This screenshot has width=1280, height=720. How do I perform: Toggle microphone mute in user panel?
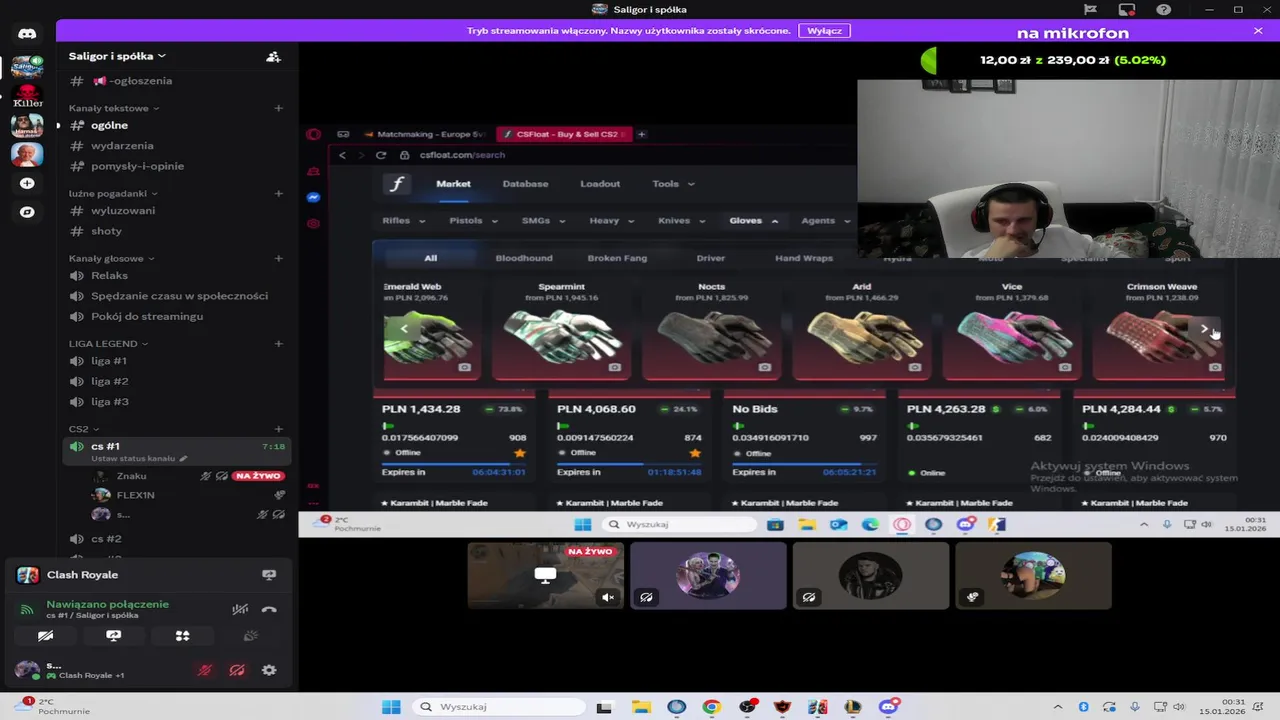[205, 671]
